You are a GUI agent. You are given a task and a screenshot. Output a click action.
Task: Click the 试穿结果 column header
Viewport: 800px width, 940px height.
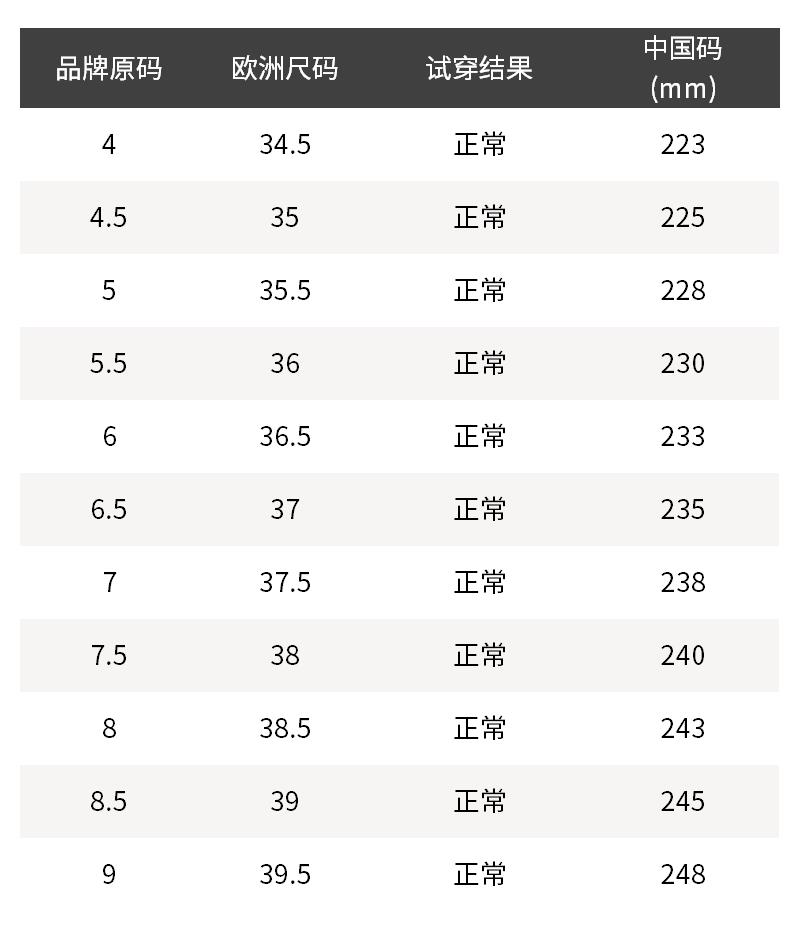point(480,68)
